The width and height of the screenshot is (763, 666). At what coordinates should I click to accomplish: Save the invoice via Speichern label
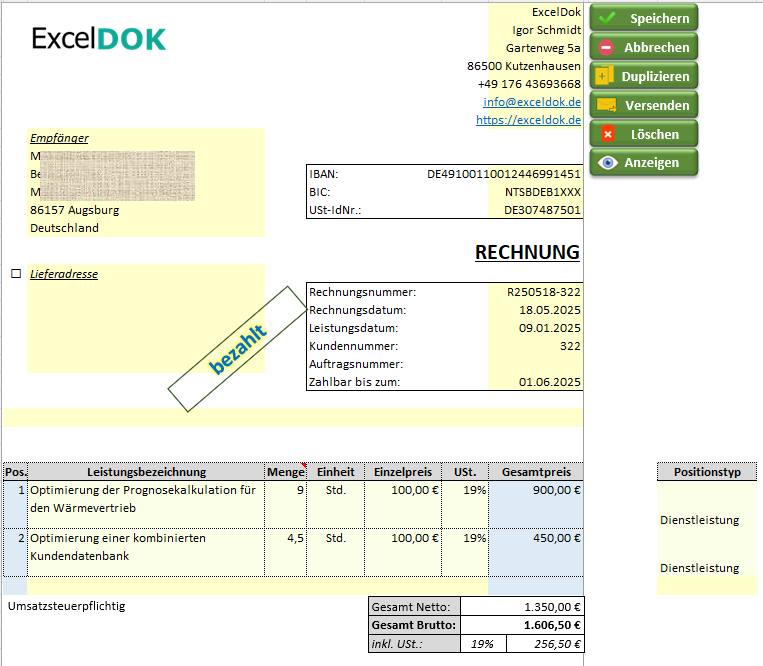click(659, 18)
